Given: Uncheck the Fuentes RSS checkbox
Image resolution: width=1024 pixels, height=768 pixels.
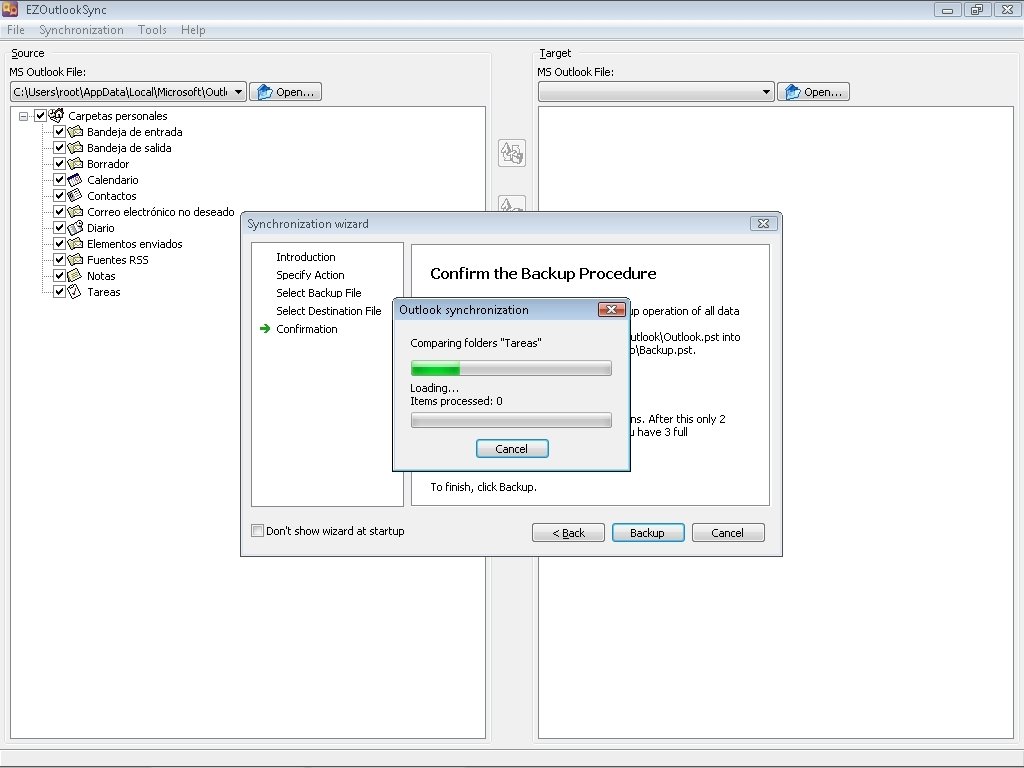Looking at the screenshot, I should pyautogui.click(x=59, y=260).
